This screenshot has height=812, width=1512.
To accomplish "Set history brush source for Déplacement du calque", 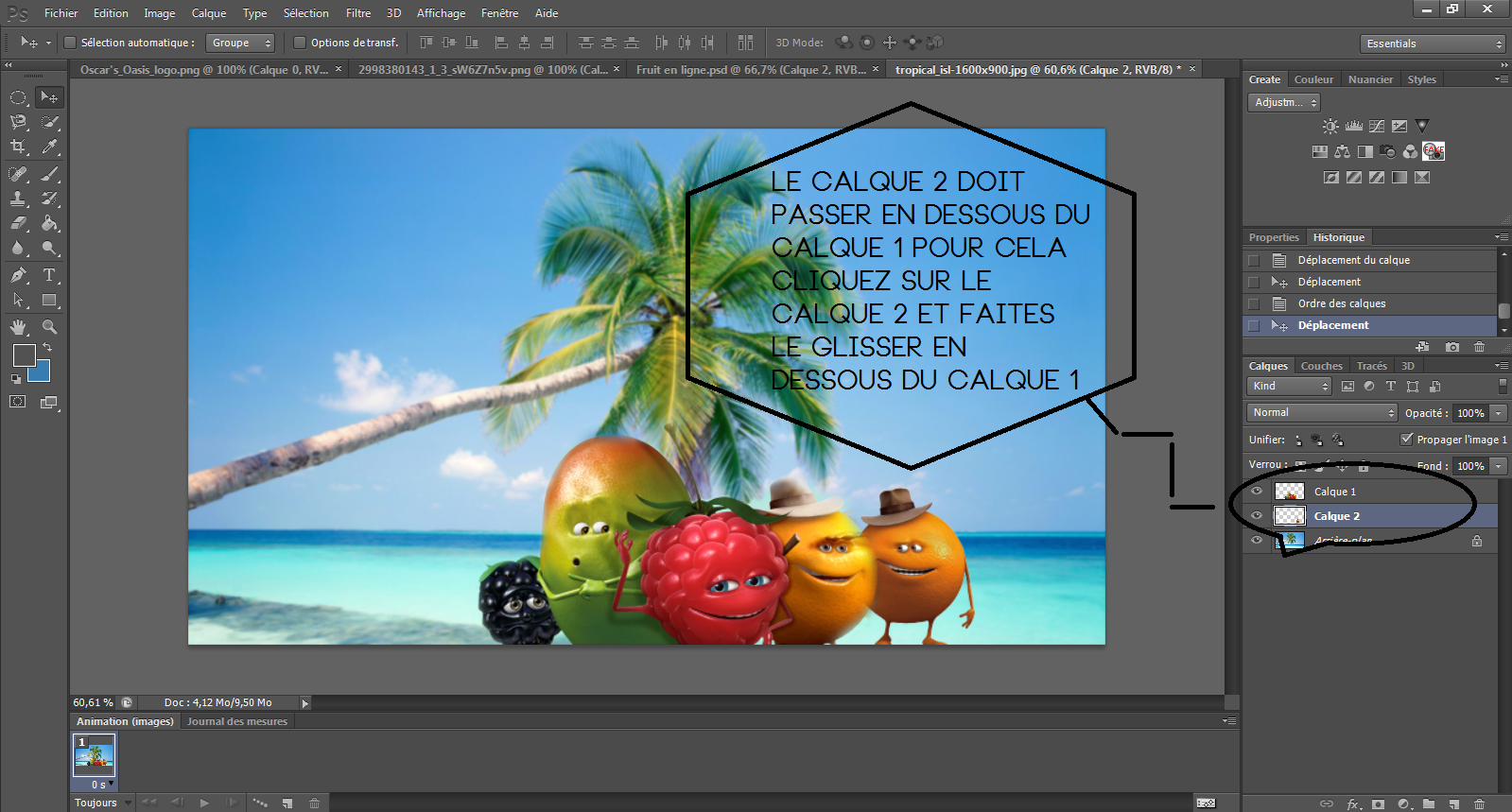I will pyautogui.click(x=1254, y=261).
